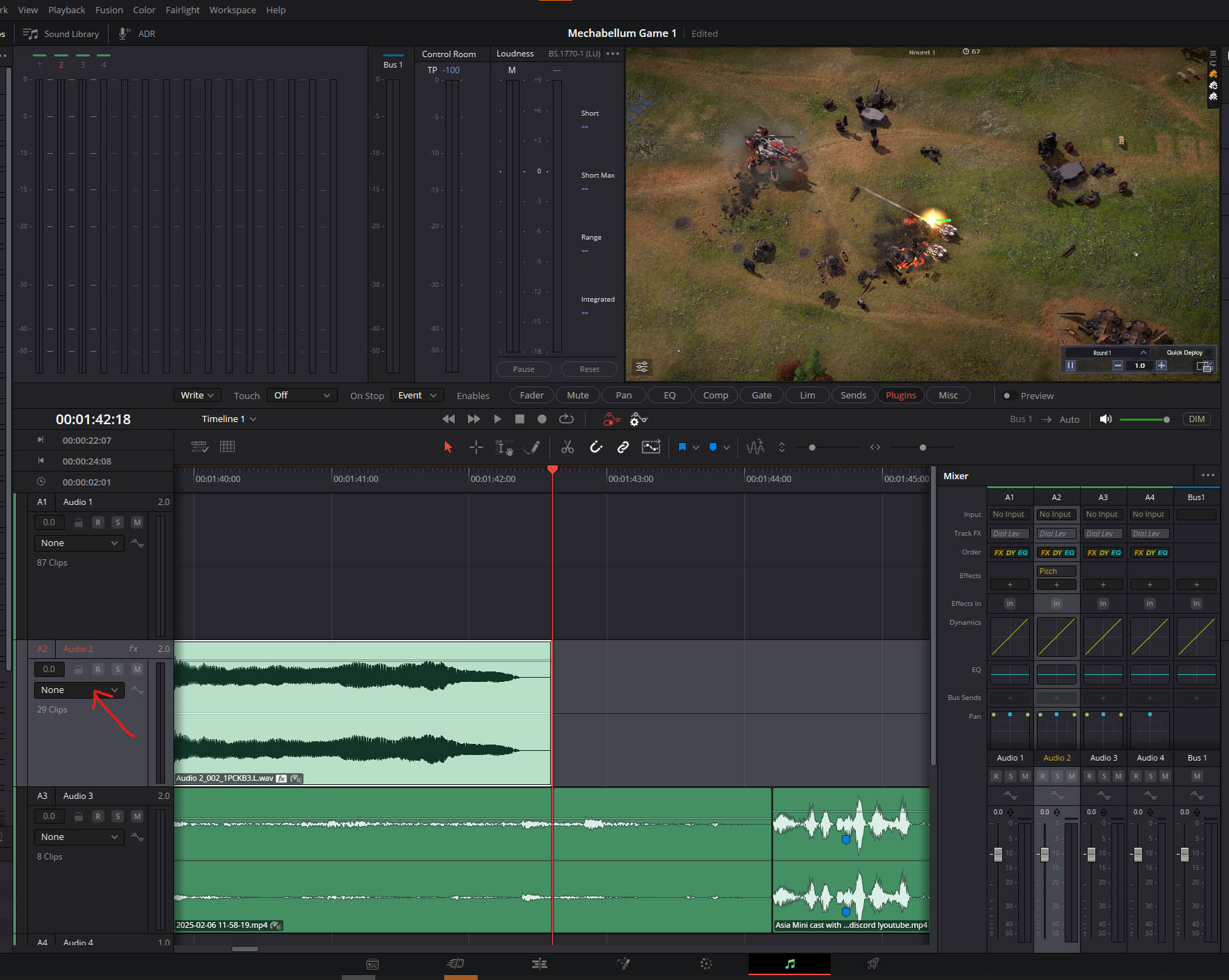Open the Deliver page rocket icon
The height and width of the screenshot is (980, 1229).
(872, 964)
